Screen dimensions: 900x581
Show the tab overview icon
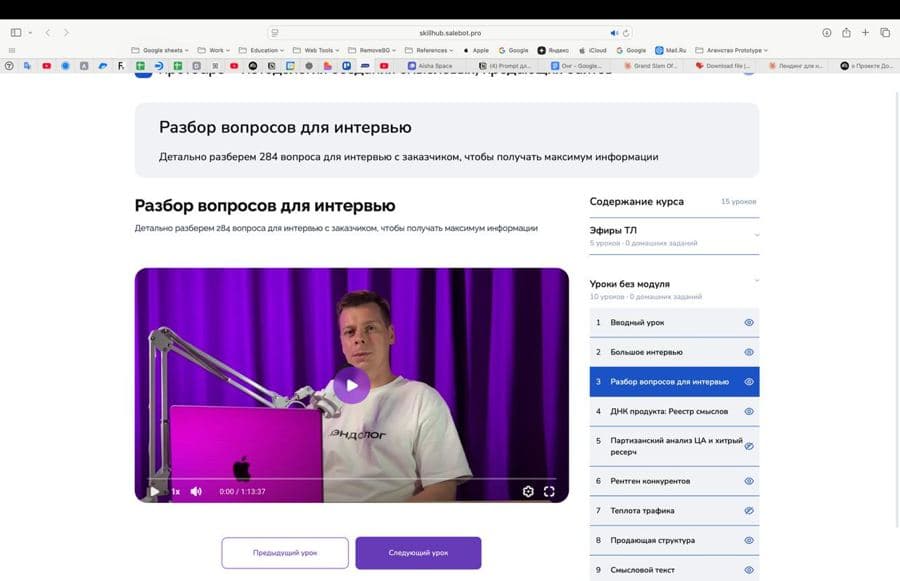click(885, 33)
